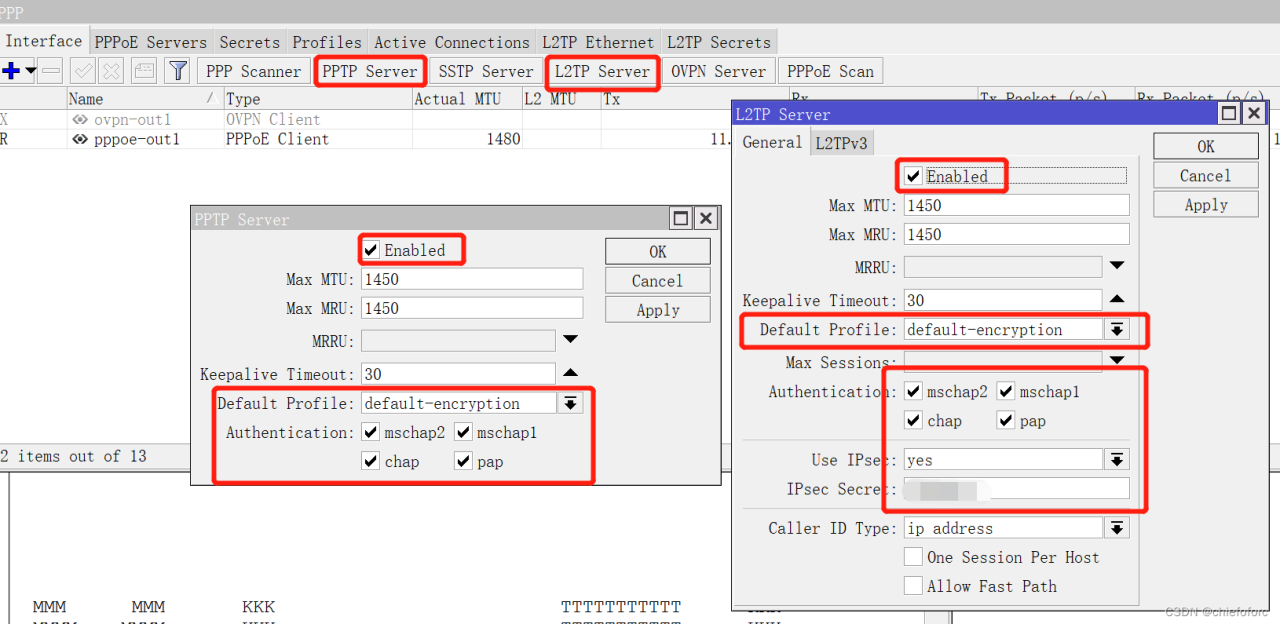Toggle mschap2 in L2TP Server authentication
Viewport: 1280px width, 624px height.
click(x=914, y=392)
